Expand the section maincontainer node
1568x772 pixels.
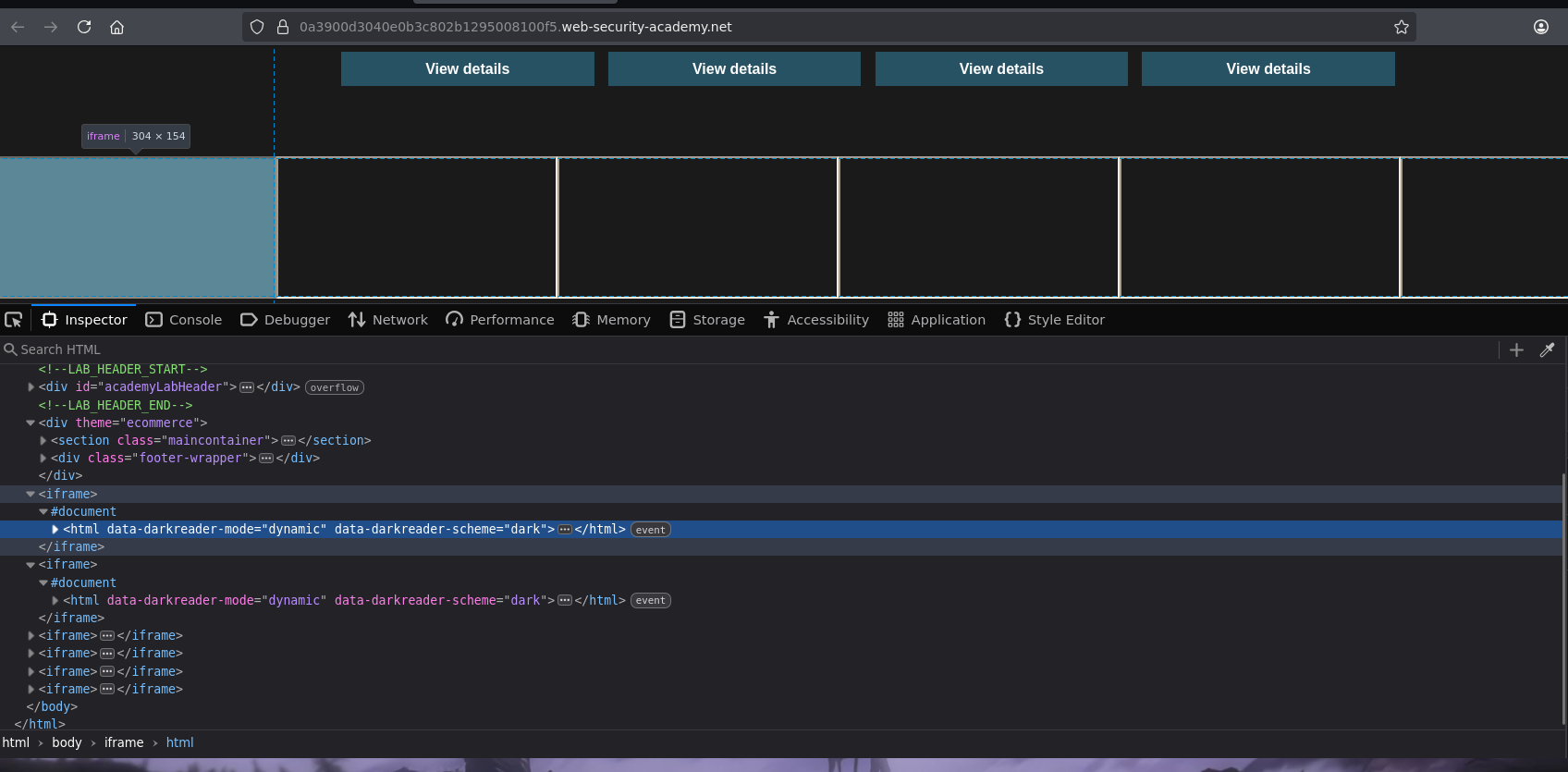pyautogui.click(x=43, y=441)
